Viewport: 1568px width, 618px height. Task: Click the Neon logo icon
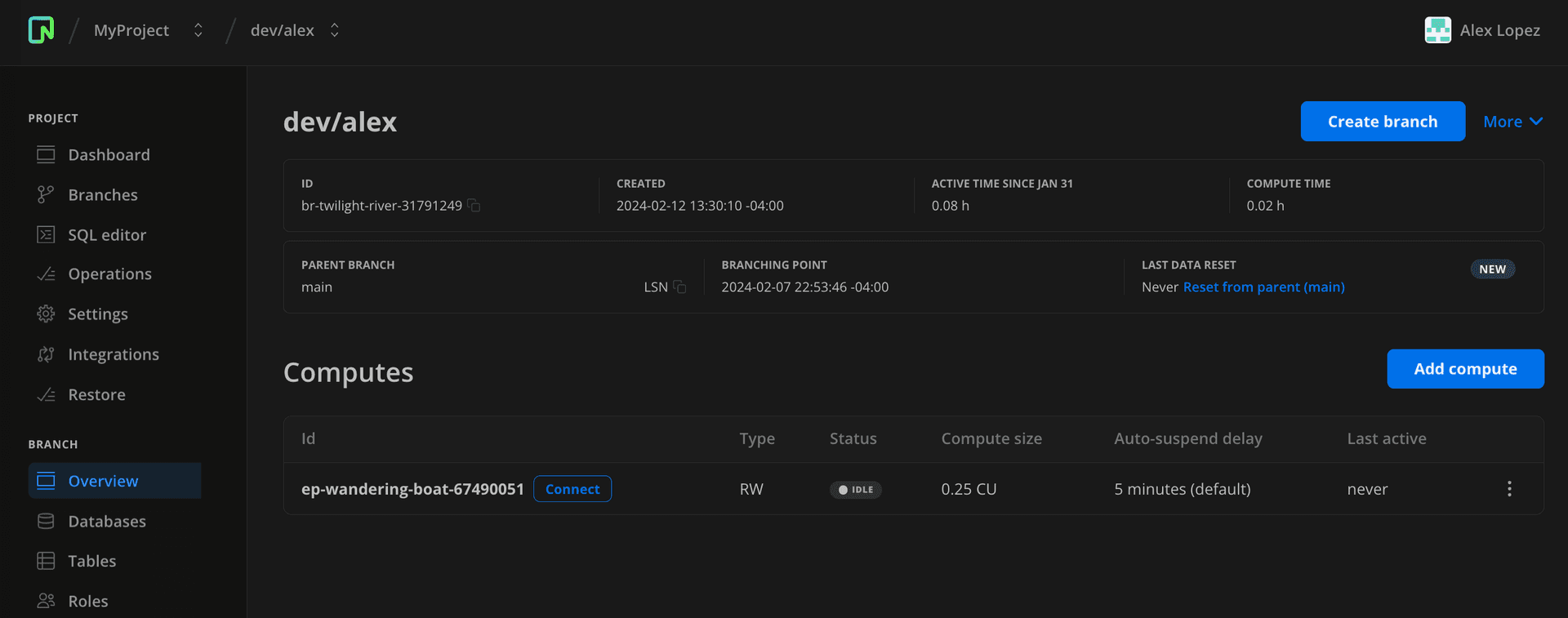click(x=41, y=30)
